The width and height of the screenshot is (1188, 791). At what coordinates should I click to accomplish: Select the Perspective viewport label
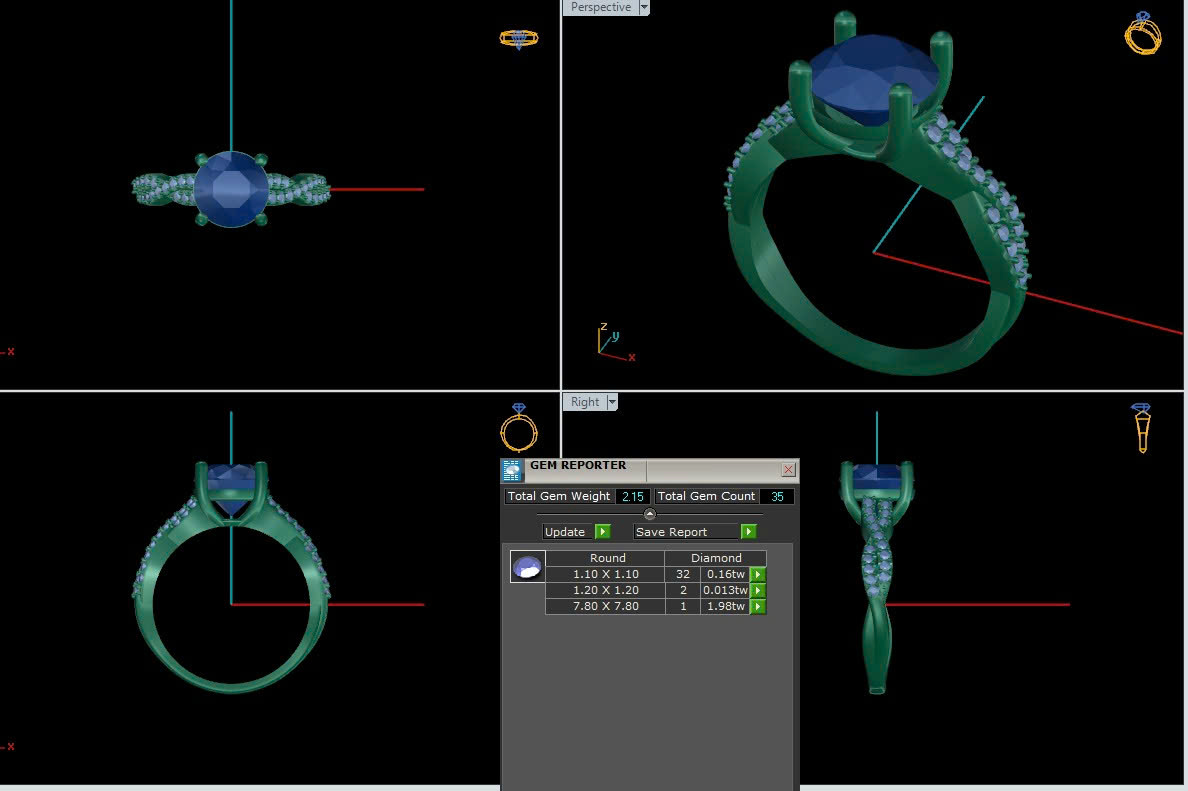(600, 7)
